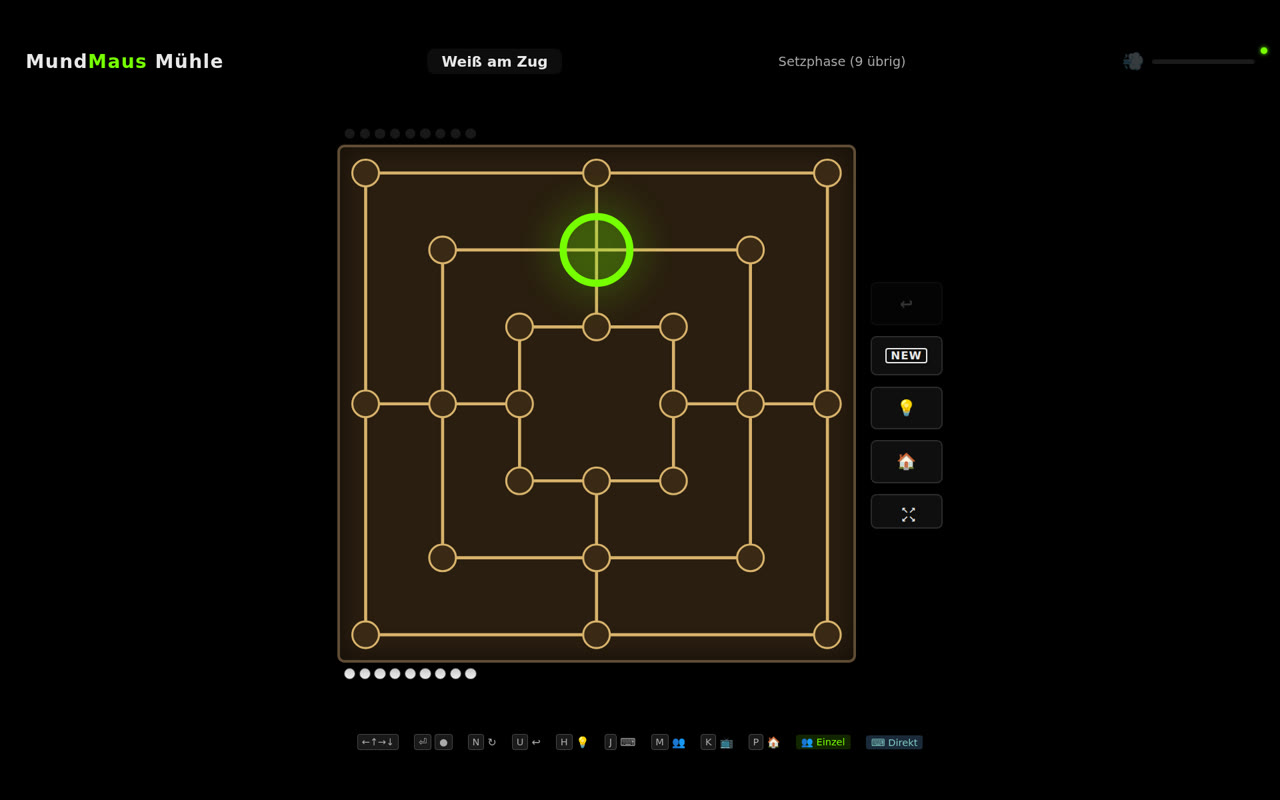This screenshot has width=1280, height=800.
Task: Start a new game with the NEW button
Action: pyautogui.click(x=906, y=355)
